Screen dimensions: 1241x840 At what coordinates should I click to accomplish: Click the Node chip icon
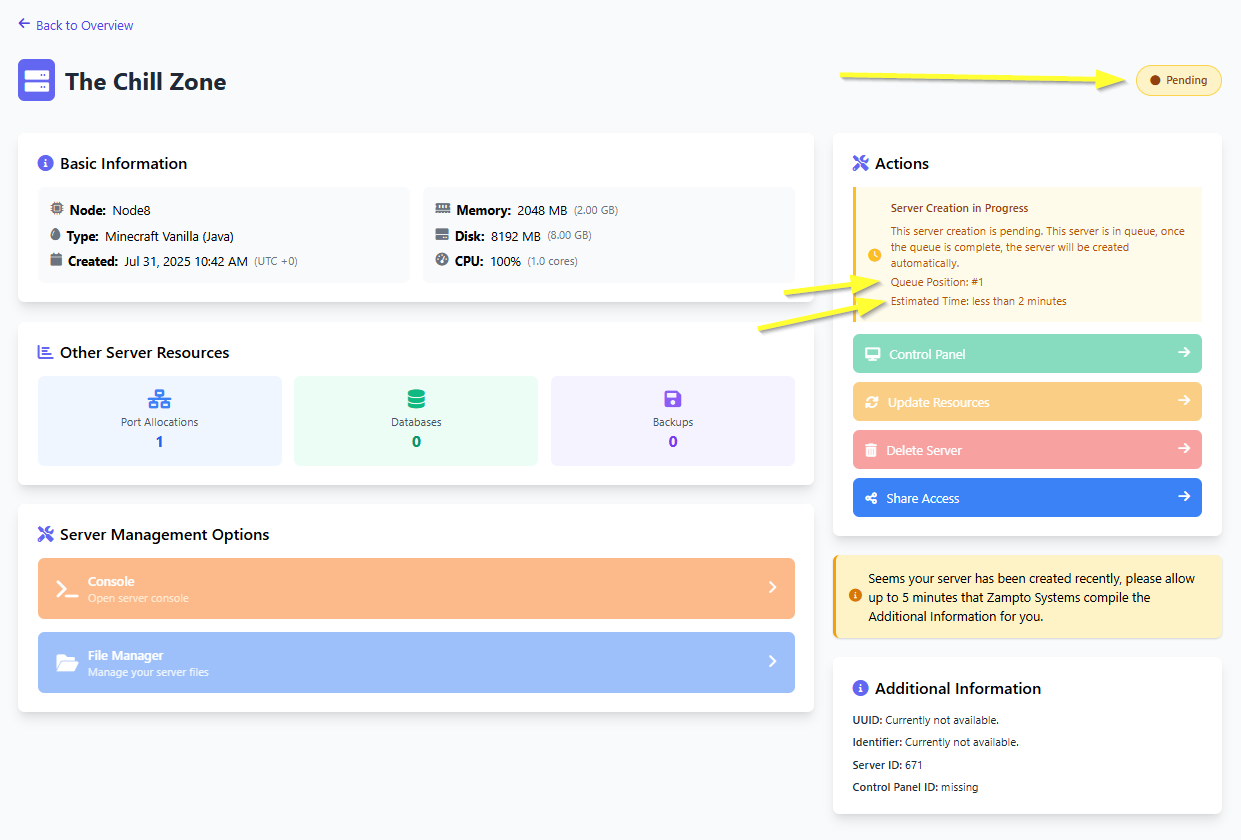click(x=57, y=209)
